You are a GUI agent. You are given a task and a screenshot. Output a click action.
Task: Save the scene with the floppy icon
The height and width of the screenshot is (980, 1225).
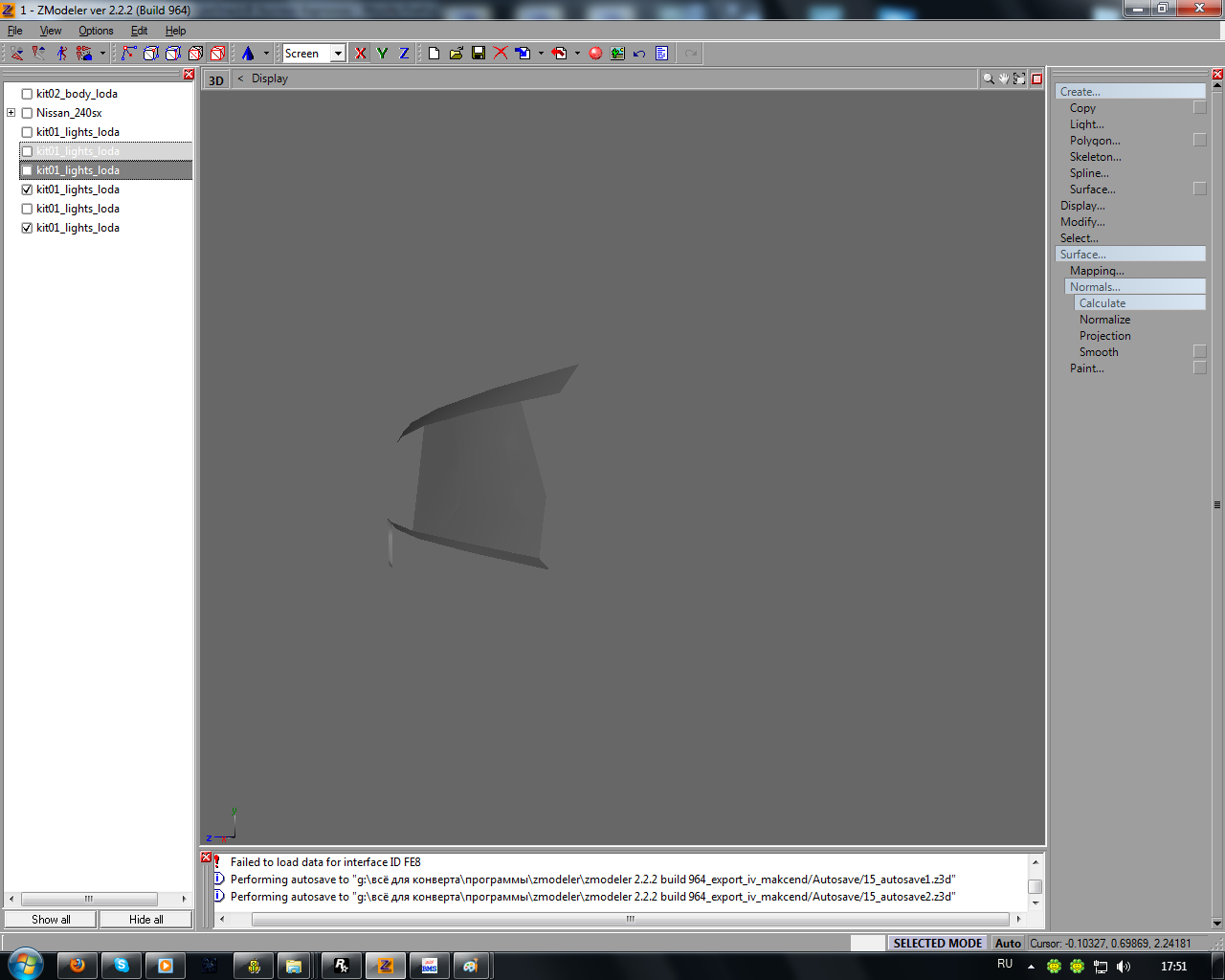pyautogui.click(x=479, y=54)
